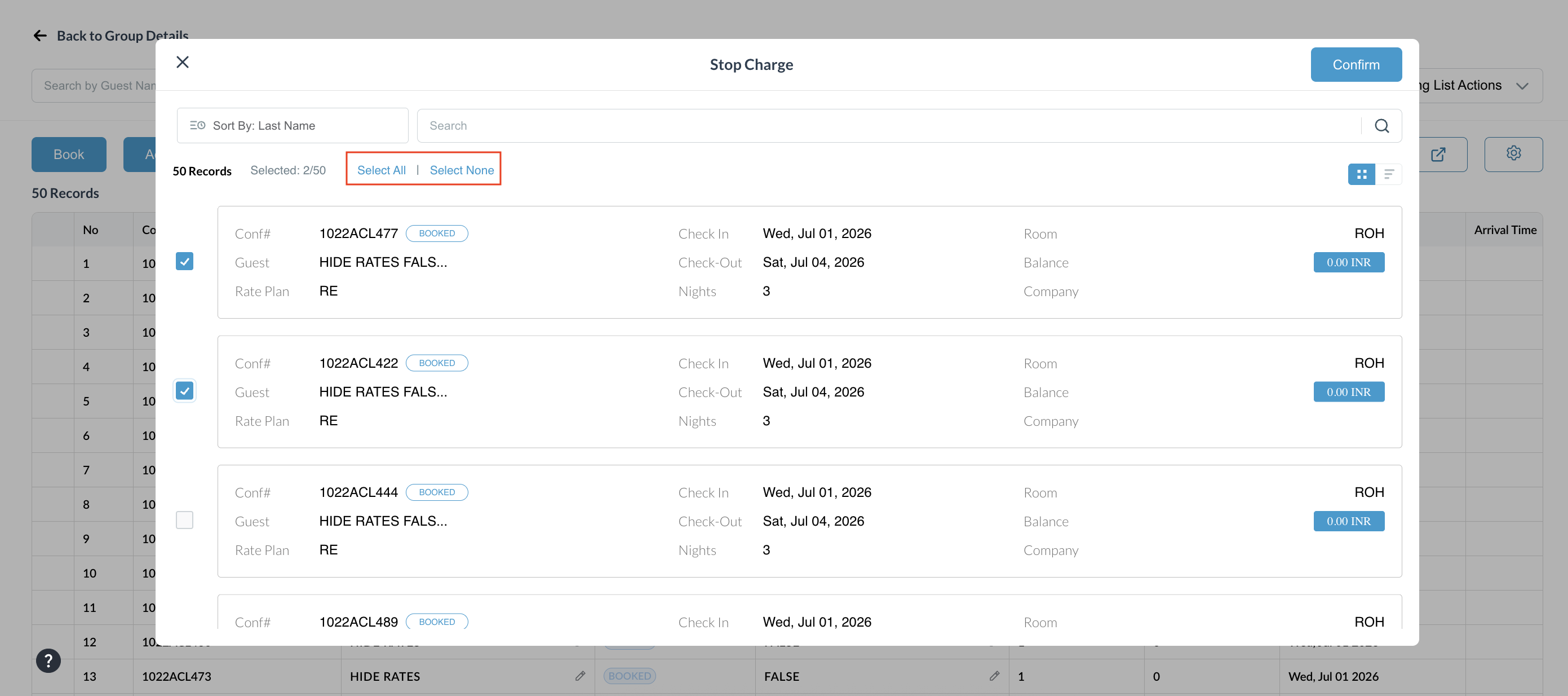Click BOOKED badge on 1022ACL477

437,233
